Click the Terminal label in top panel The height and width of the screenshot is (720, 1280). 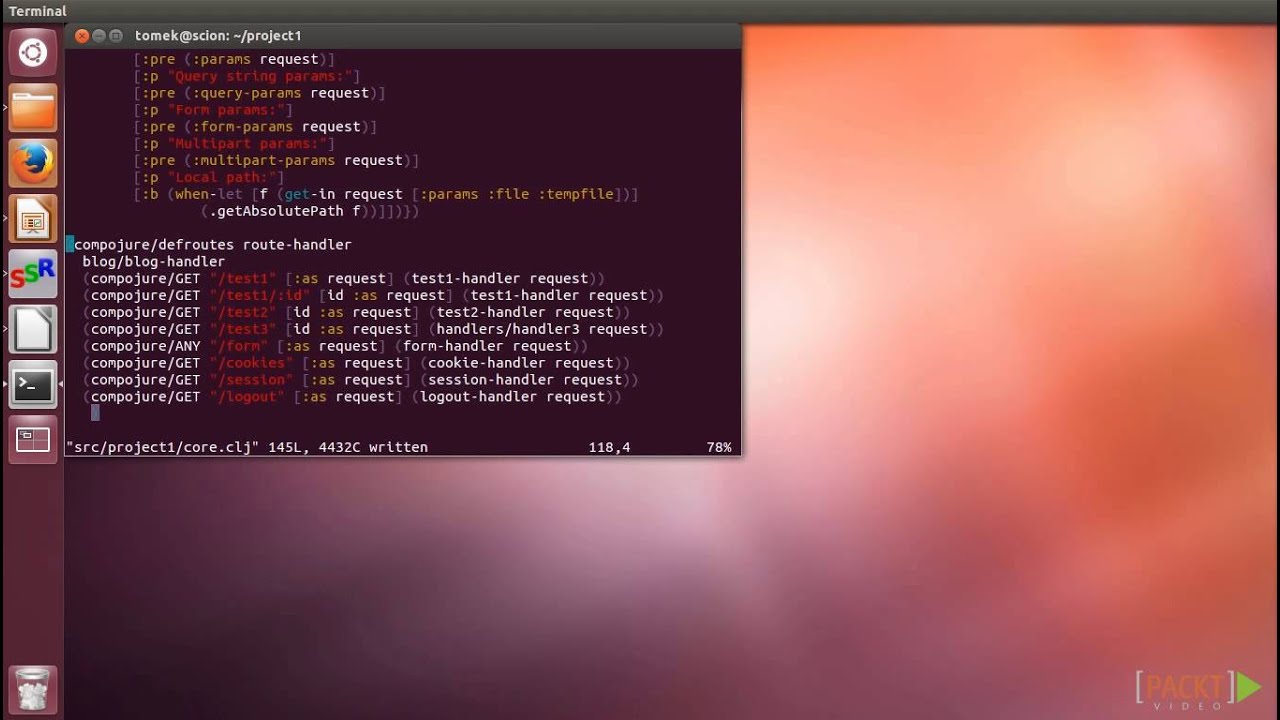37,11
